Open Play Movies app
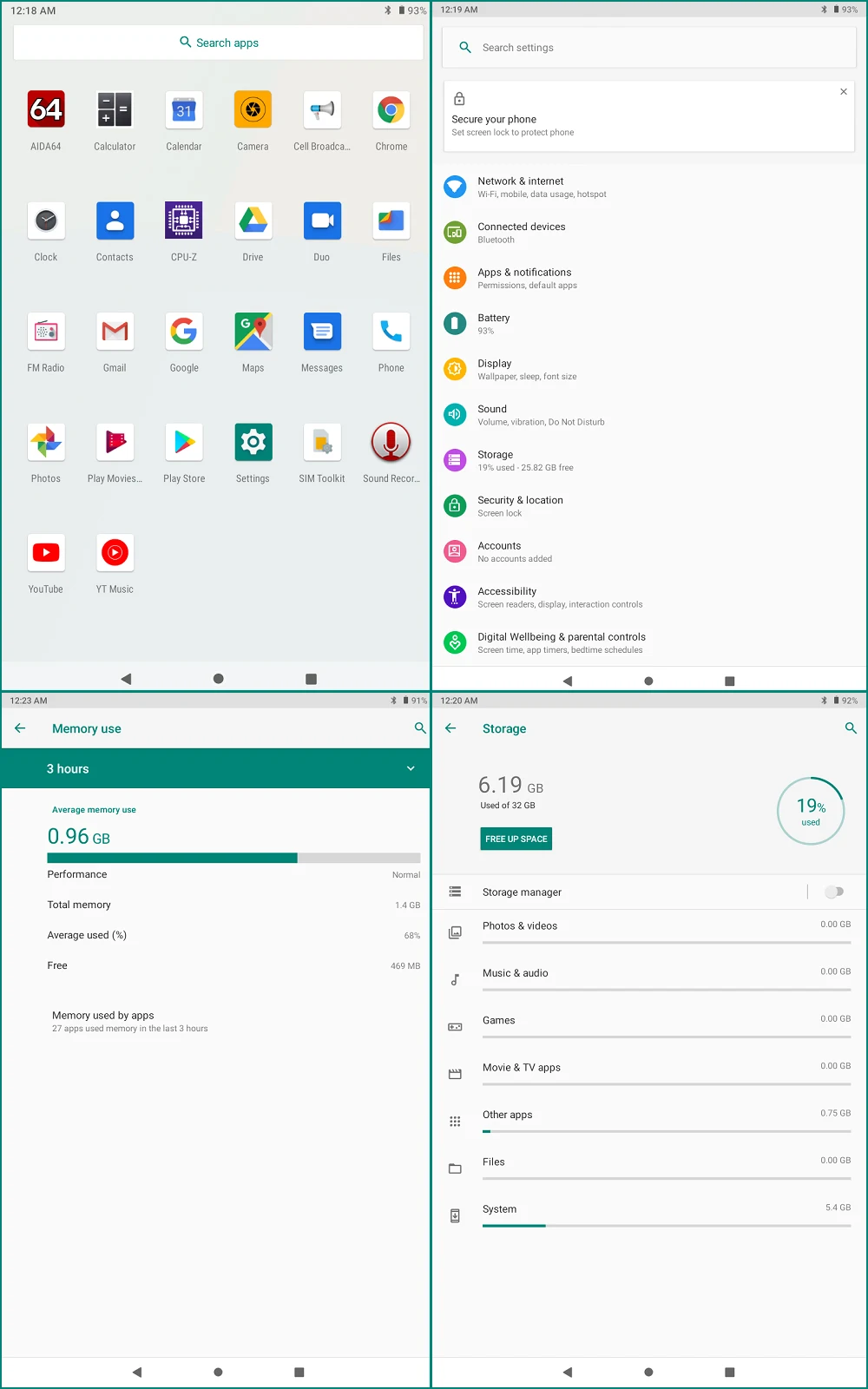Screen dimensions: 868x1389 point(115,443)
